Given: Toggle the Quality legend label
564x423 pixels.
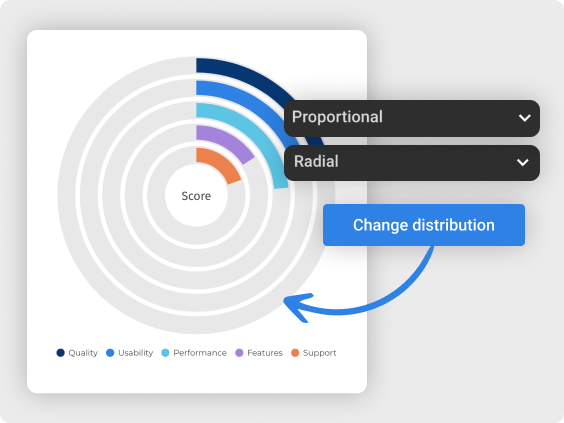Looking at the screenshot, I should [x=83, y=353].
